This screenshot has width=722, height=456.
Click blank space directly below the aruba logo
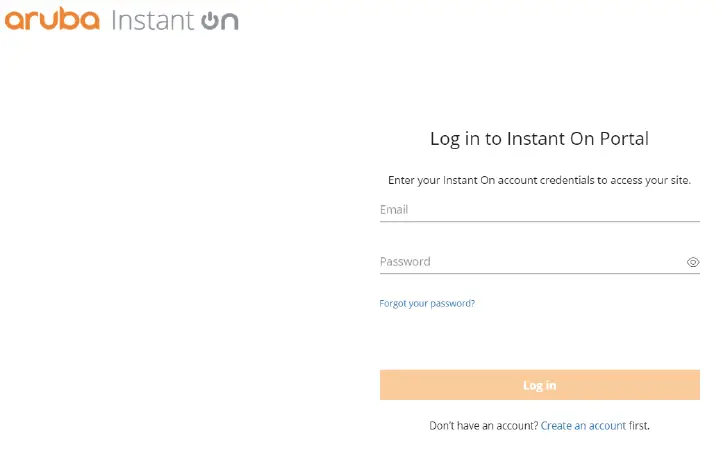point(52,70)
